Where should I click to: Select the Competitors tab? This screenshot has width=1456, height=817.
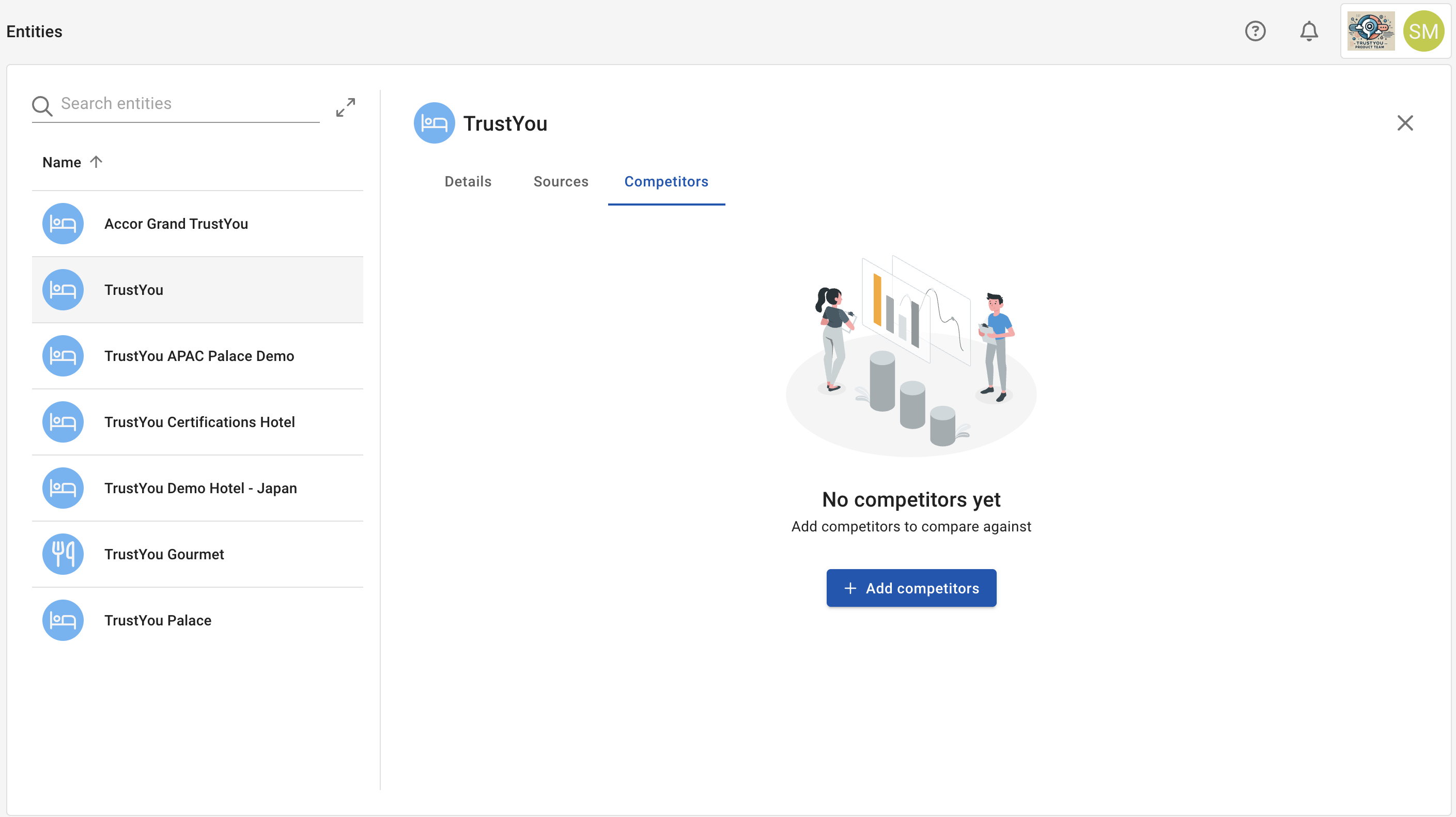(x=667, y=182)
